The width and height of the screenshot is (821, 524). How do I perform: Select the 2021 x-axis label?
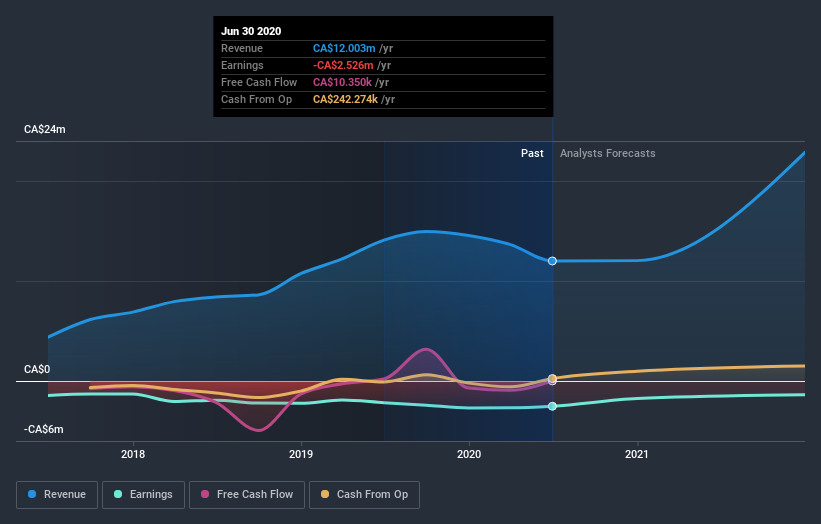[637, 454]
